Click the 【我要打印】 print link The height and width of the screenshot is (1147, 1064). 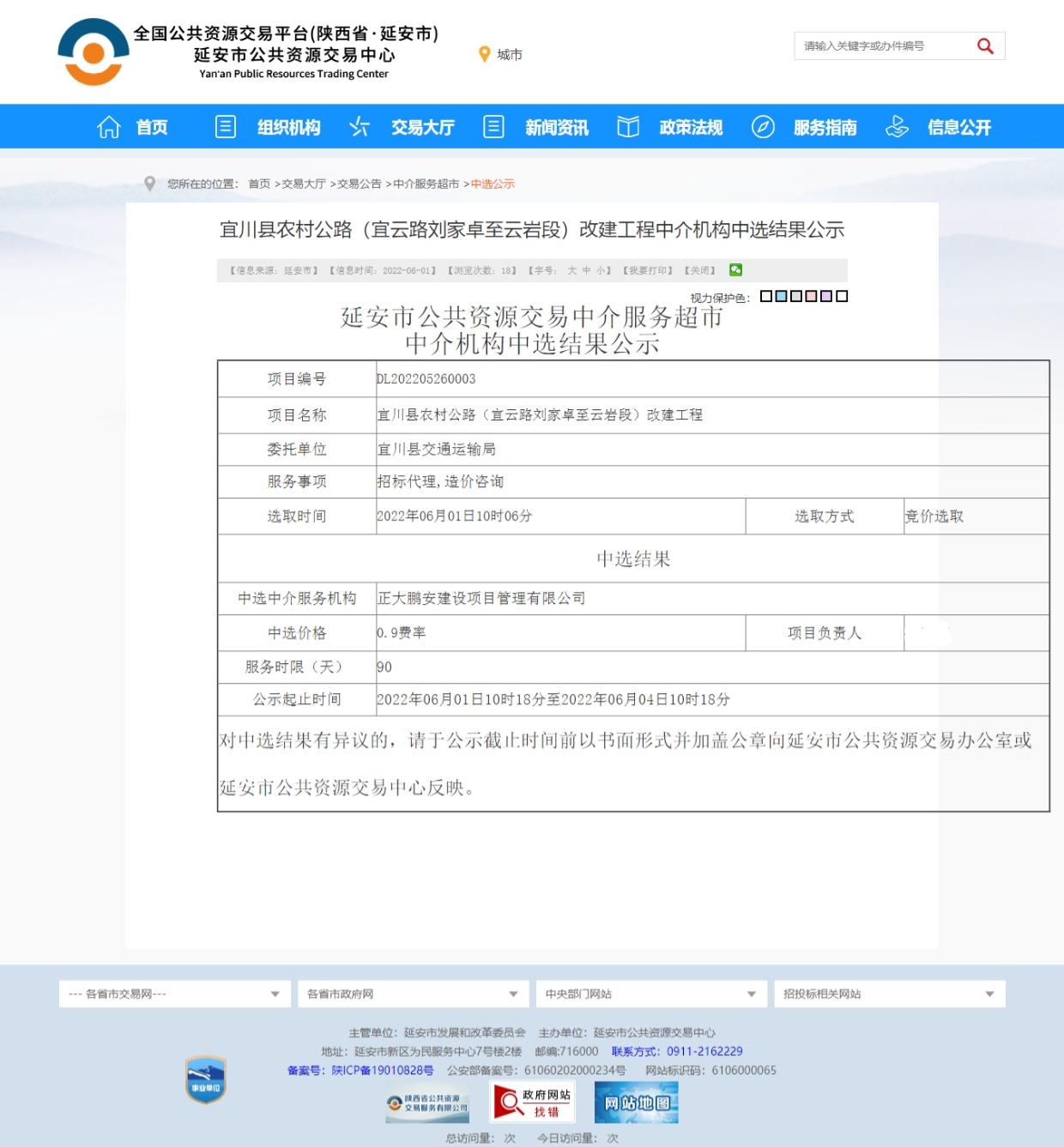click(648, 270)
